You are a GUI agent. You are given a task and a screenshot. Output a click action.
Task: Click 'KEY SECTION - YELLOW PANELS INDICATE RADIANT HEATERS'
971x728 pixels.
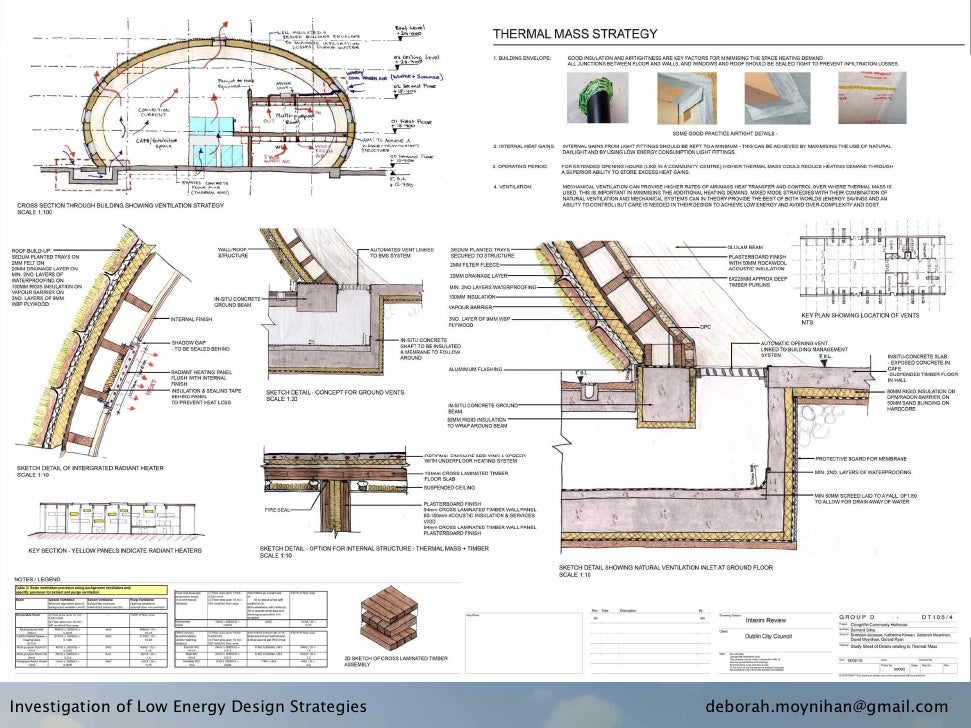tap(115, 550)
